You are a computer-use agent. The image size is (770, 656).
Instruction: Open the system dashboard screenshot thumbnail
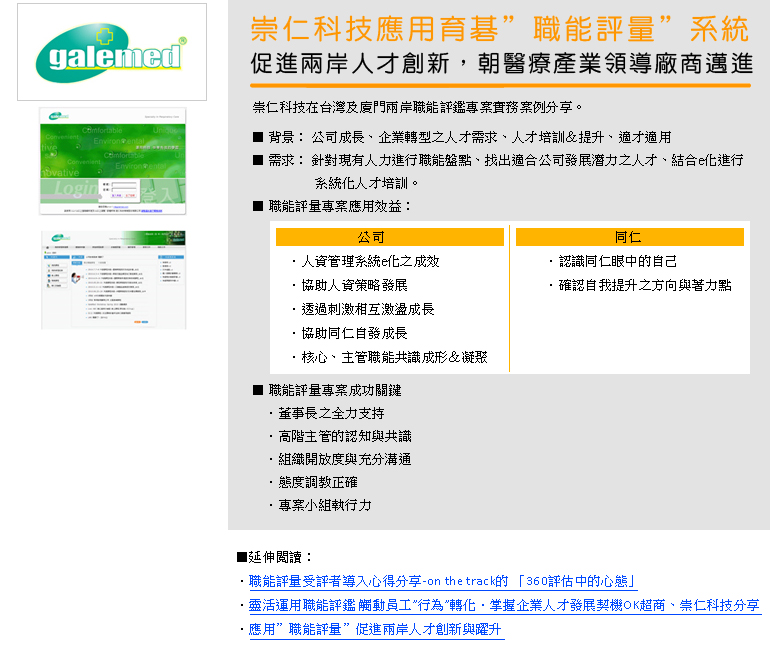pyautogui.click(x=113, y=280)
